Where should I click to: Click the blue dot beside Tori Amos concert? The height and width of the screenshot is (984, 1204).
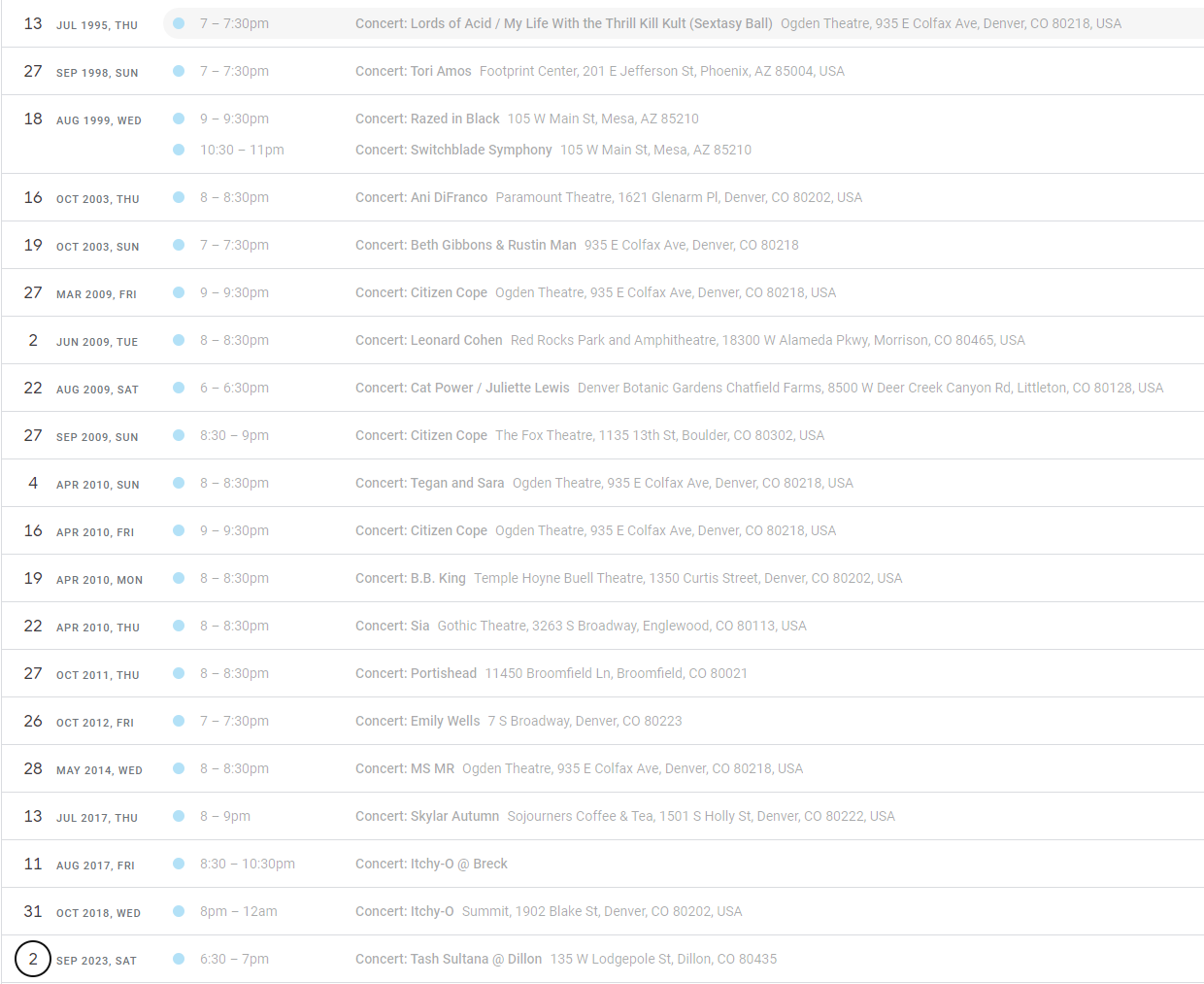(x=179, y=71)
